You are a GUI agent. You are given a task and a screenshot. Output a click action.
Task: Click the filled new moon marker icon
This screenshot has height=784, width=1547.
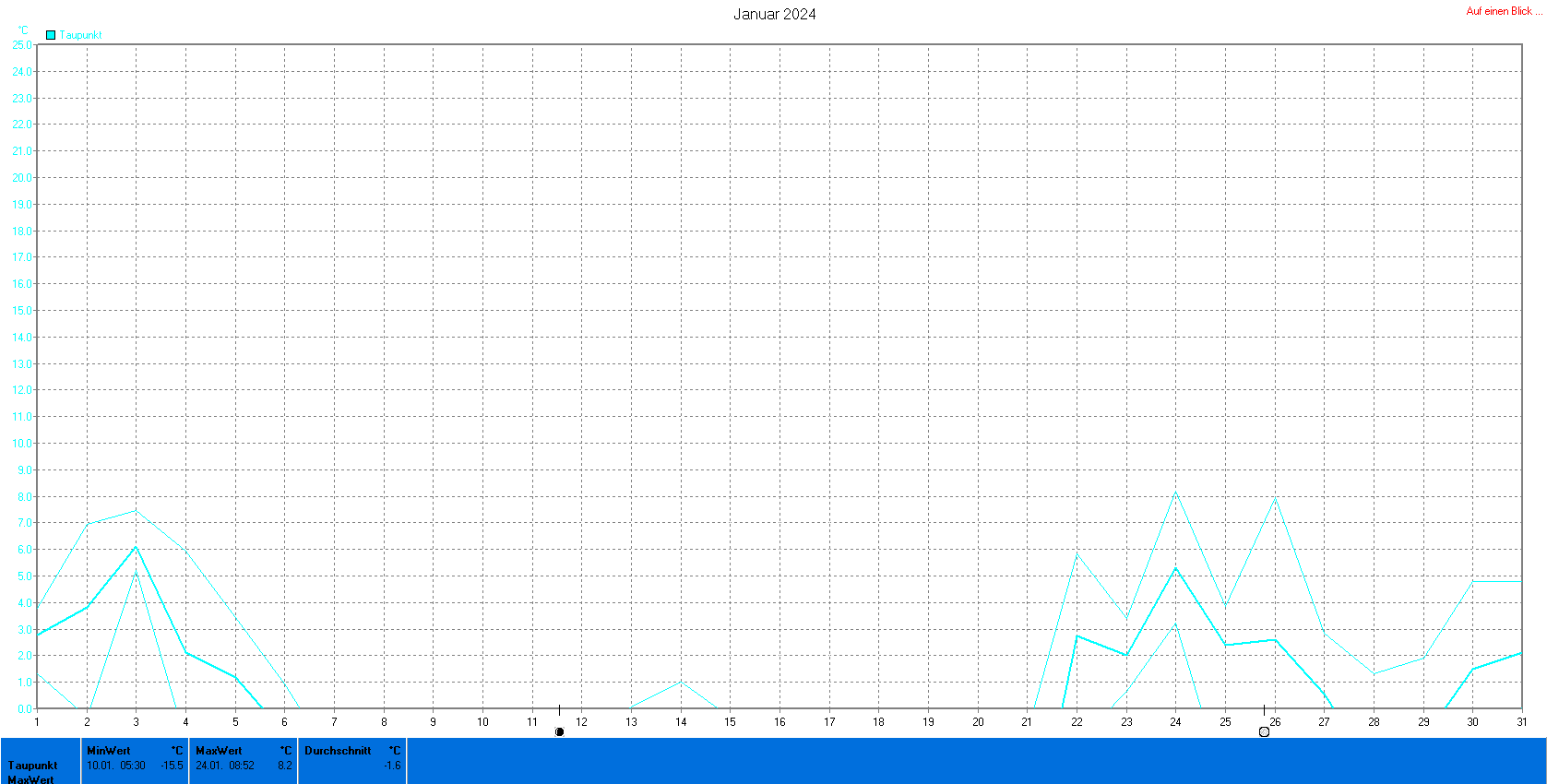pos(559,731)
